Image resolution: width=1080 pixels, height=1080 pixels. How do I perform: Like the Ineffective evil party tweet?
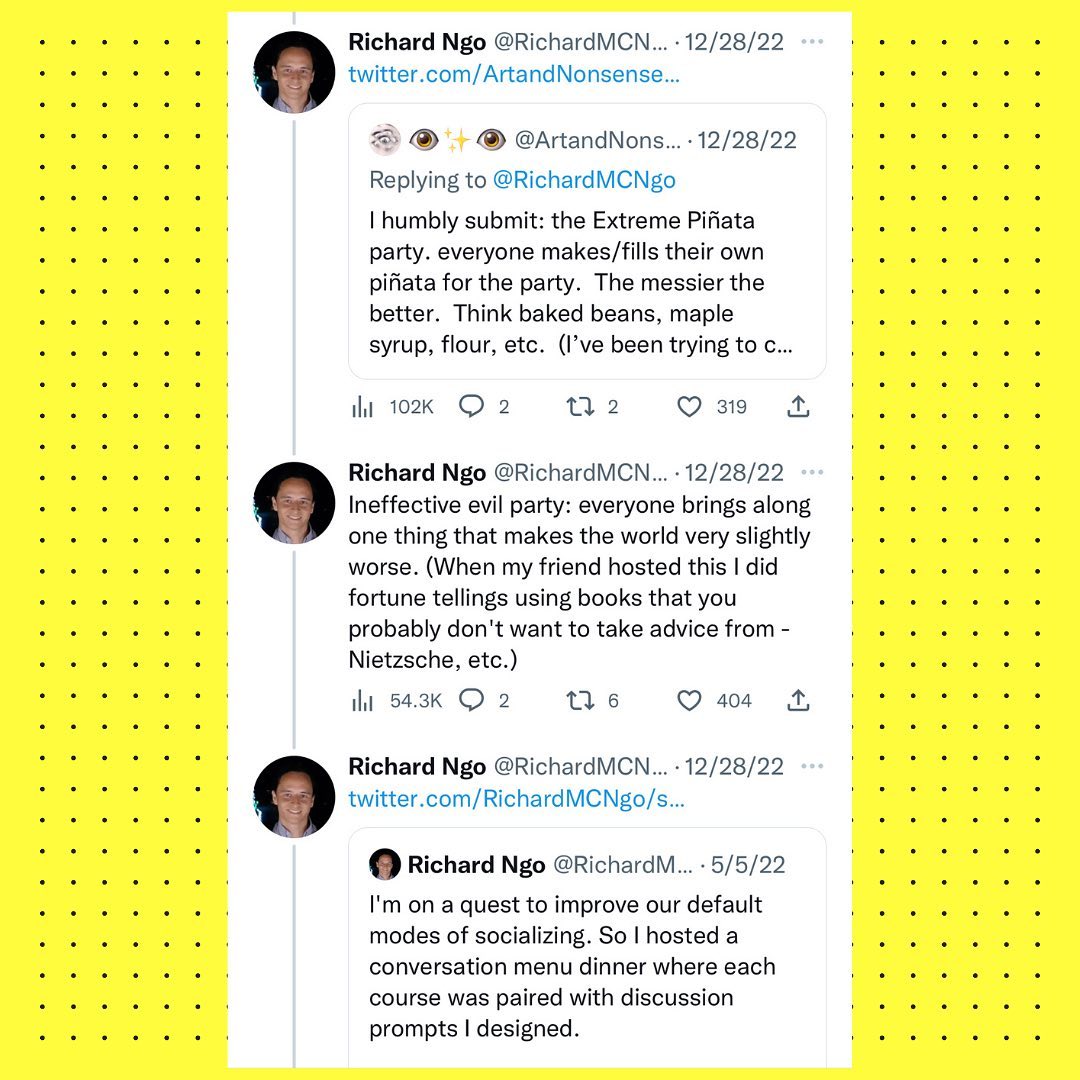[x=690, y=701]
